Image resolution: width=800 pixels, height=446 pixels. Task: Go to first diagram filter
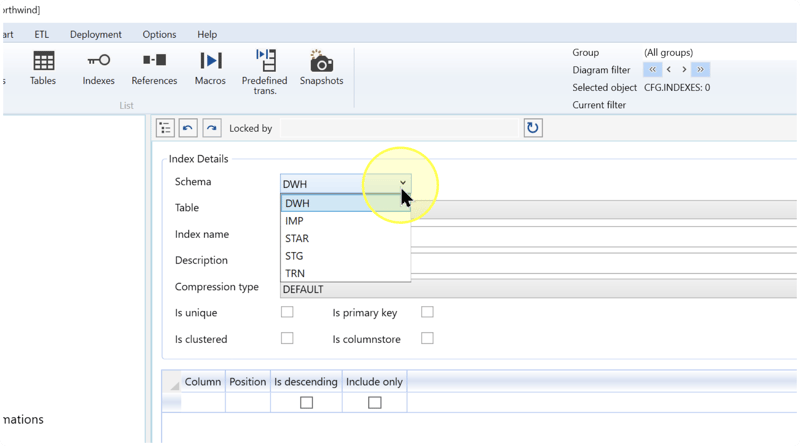[653, 69]
